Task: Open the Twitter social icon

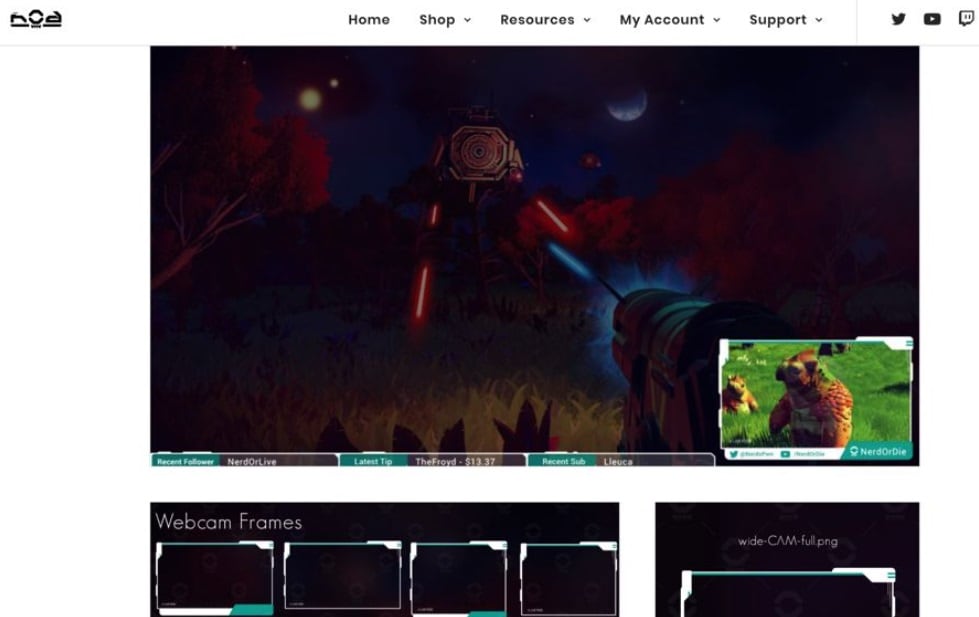Action: 898,19
